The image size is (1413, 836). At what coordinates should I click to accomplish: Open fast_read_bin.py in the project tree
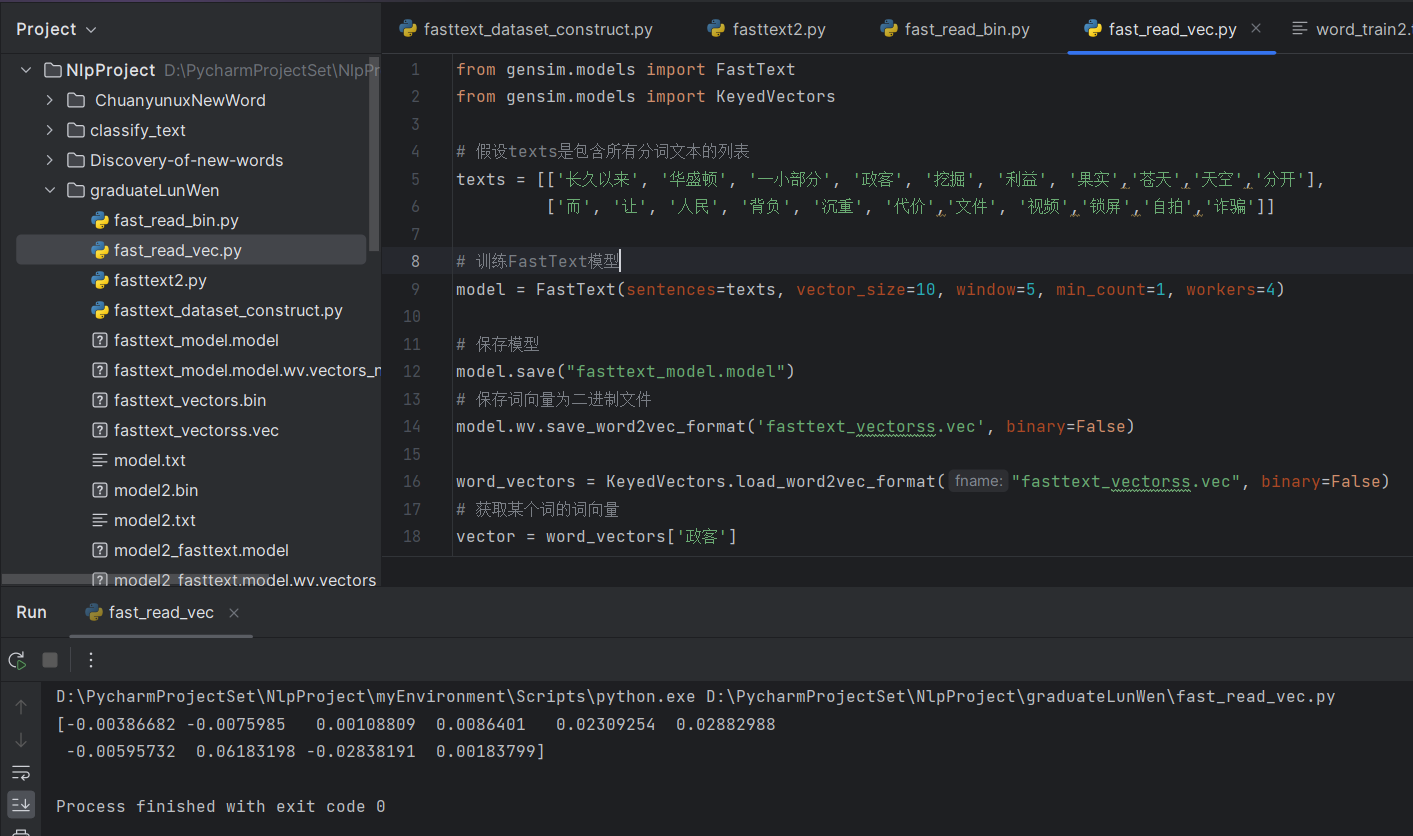(176, 220)
